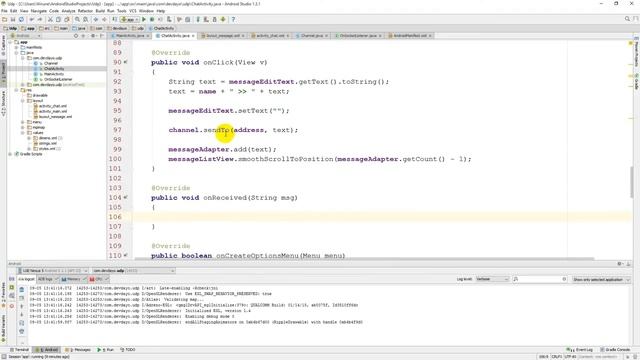
Task: Click the Attach debugger icon
Action: pos(169,19)
